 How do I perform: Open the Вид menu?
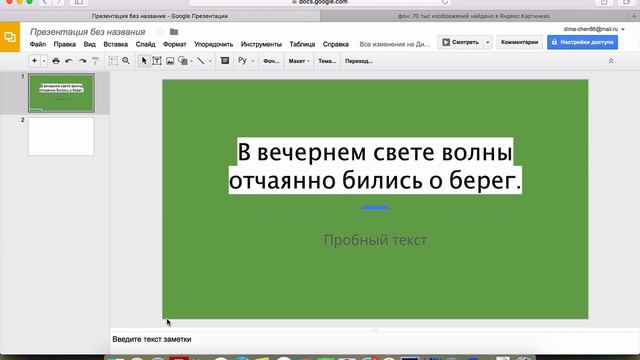click(x=89, y=44)
